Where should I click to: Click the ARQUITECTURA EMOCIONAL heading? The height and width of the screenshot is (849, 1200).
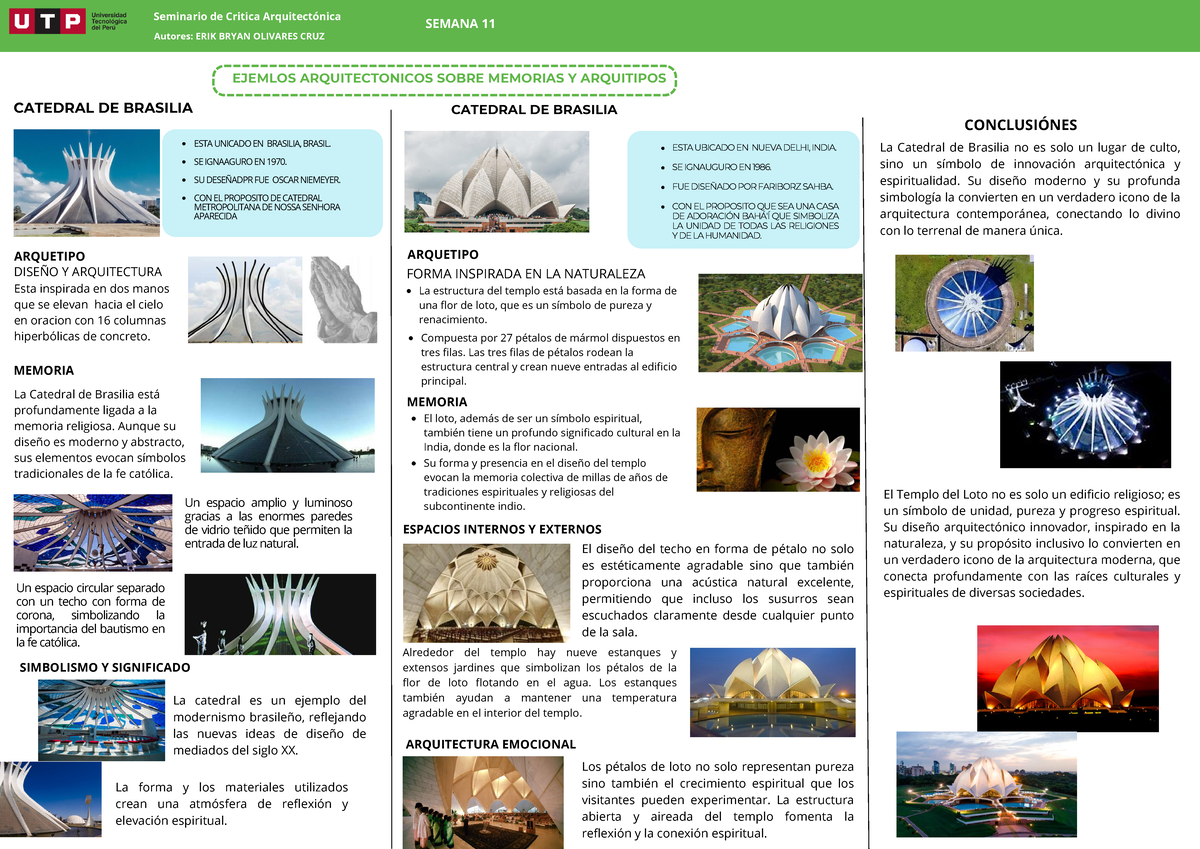point(490,744)
